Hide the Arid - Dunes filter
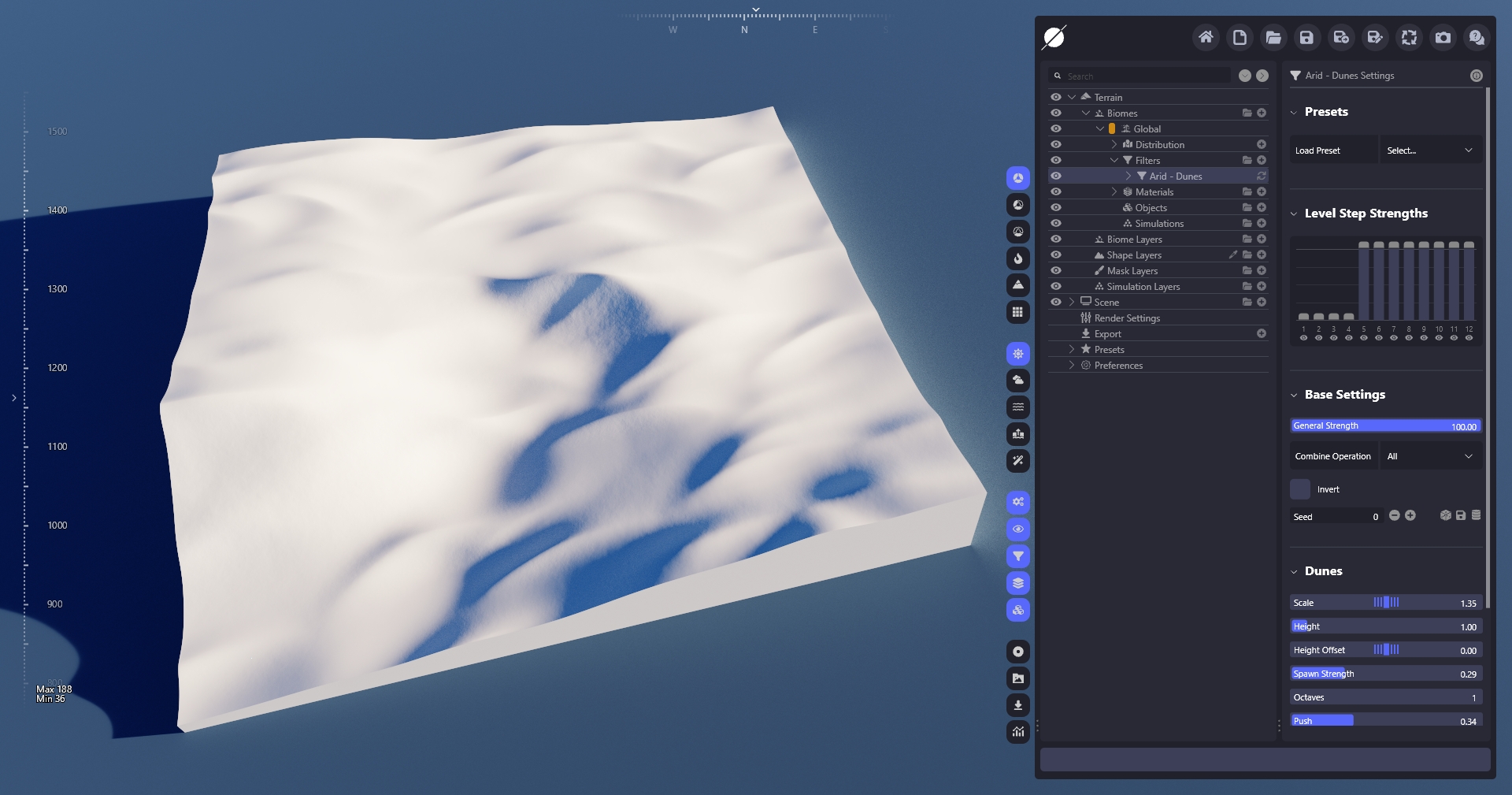Screen dimensions: 1512x795 coord(1056,176)
